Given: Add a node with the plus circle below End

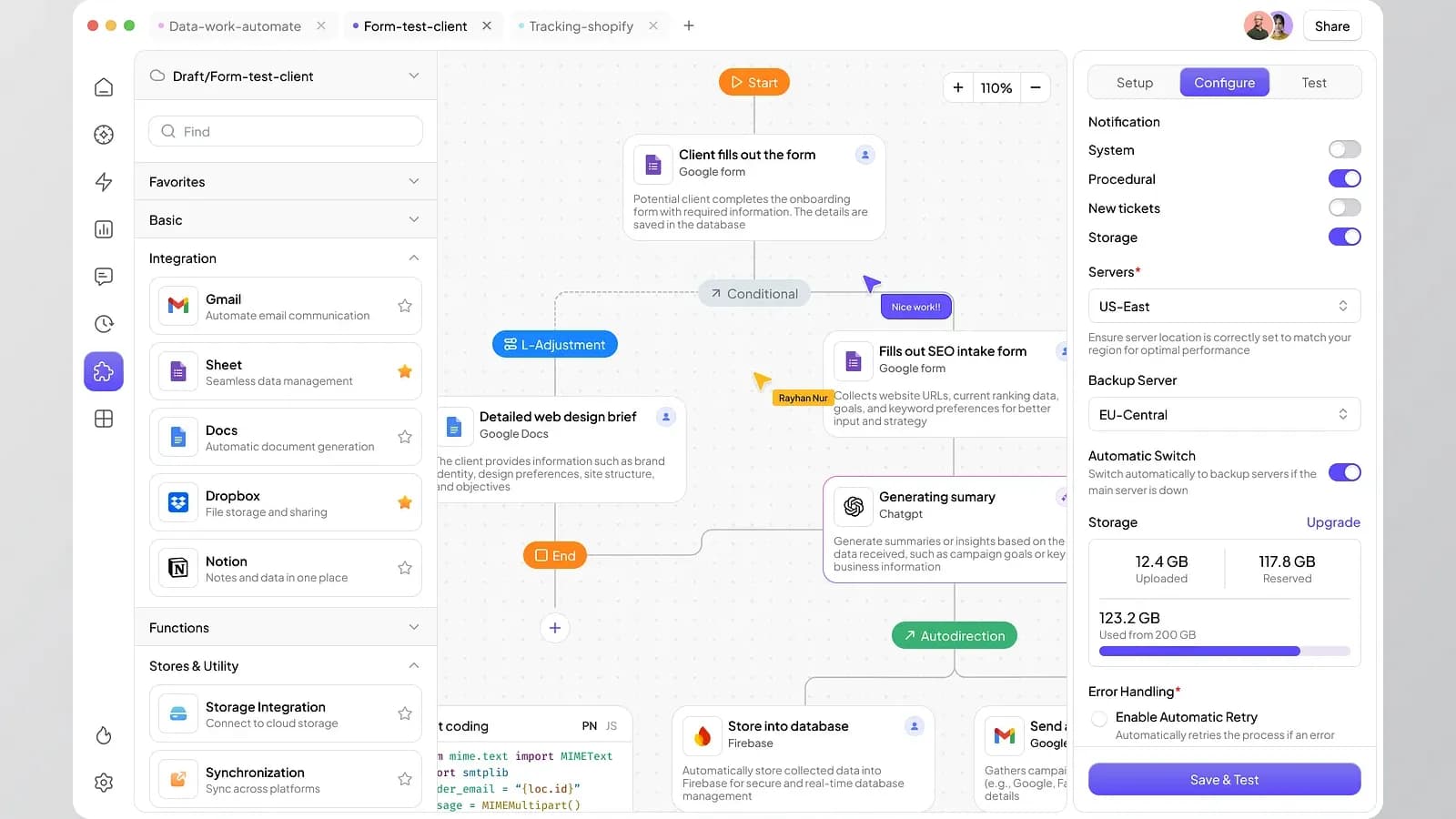Looking at the screenshot, I should point(555,628).
